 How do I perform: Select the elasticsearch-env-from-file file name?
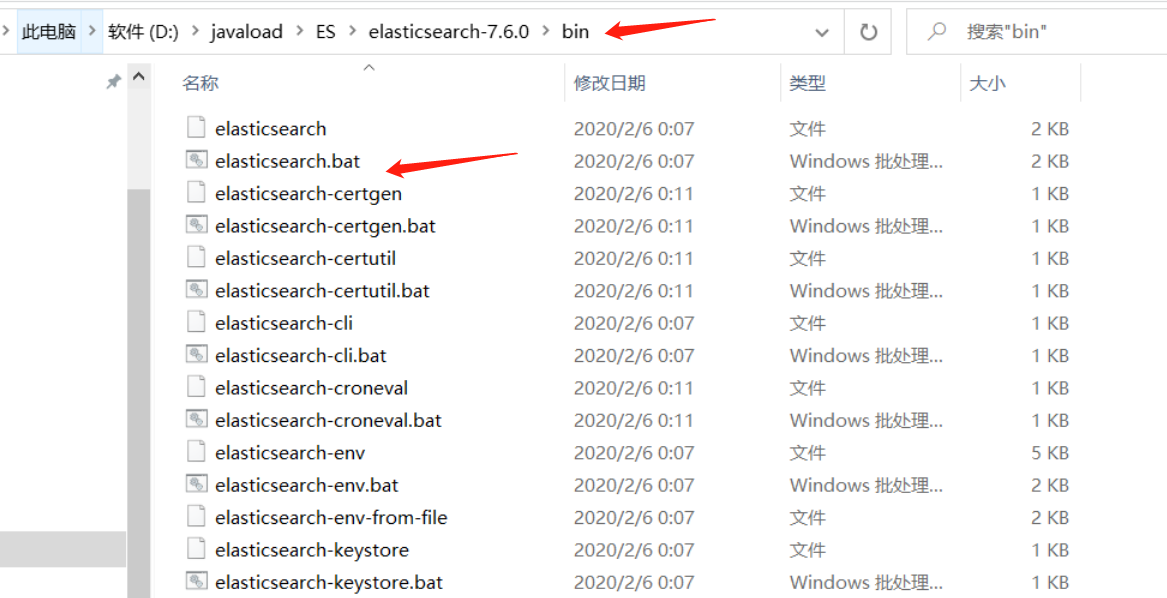pyautogui.click(x=331, y=518)
